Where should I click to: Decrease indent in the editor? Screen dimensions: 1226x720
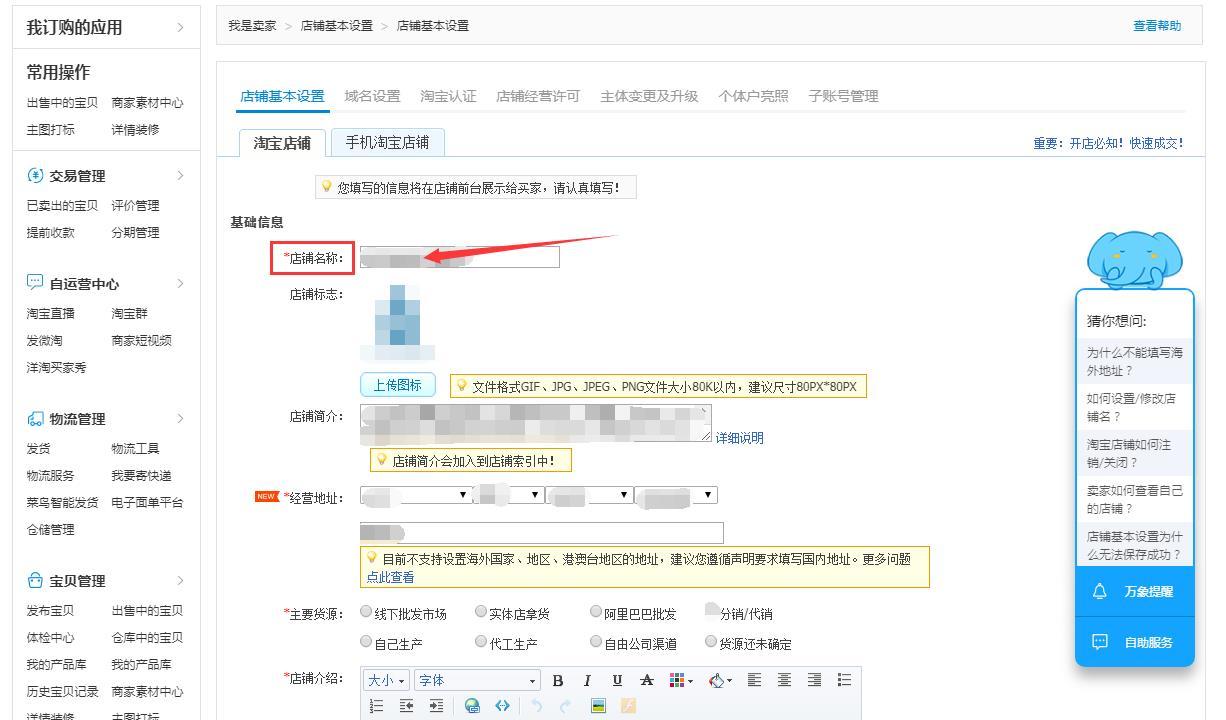coord(407,706)
